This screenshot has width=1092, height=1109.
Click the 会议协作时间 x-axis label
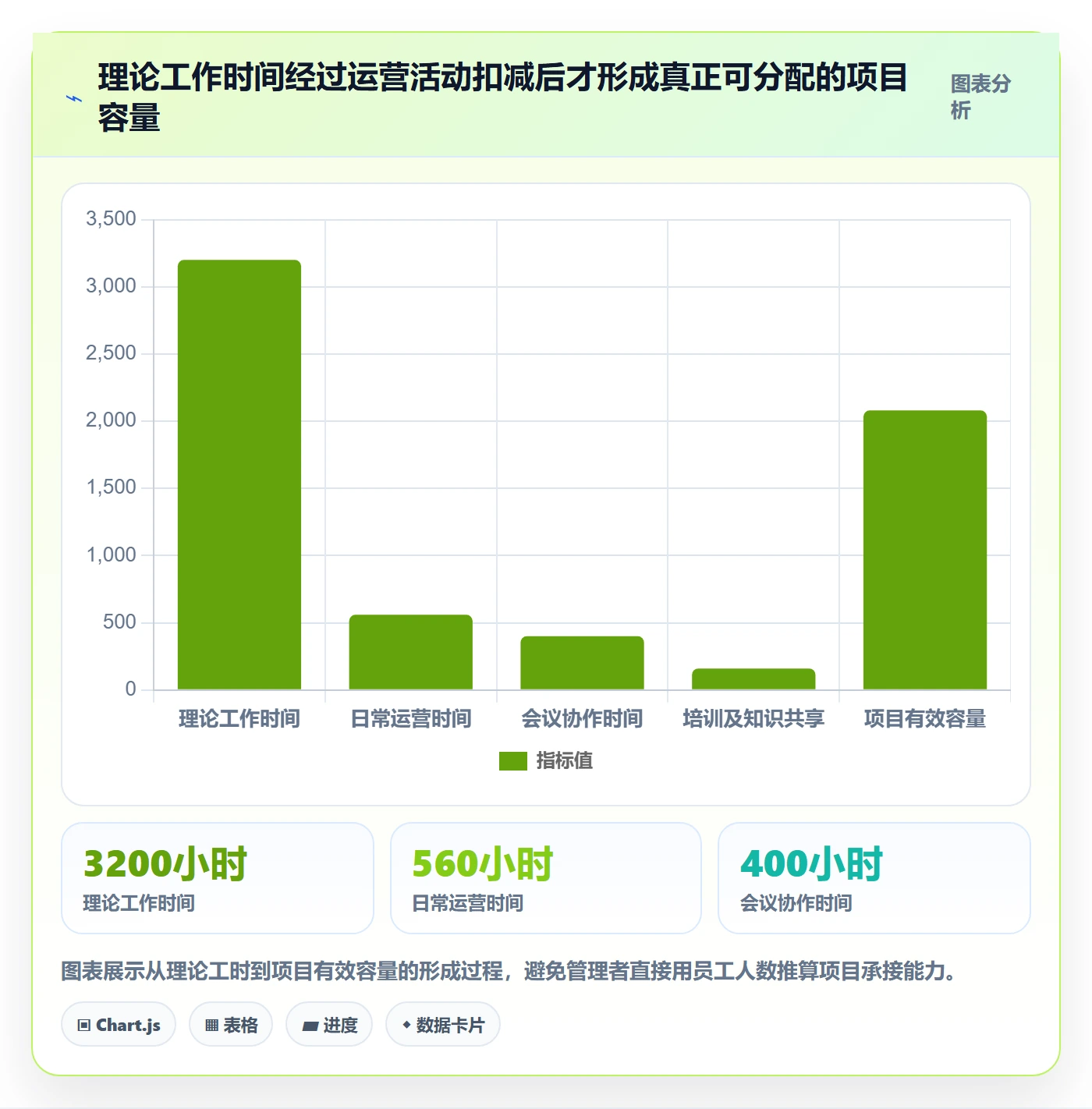(582, 718)
